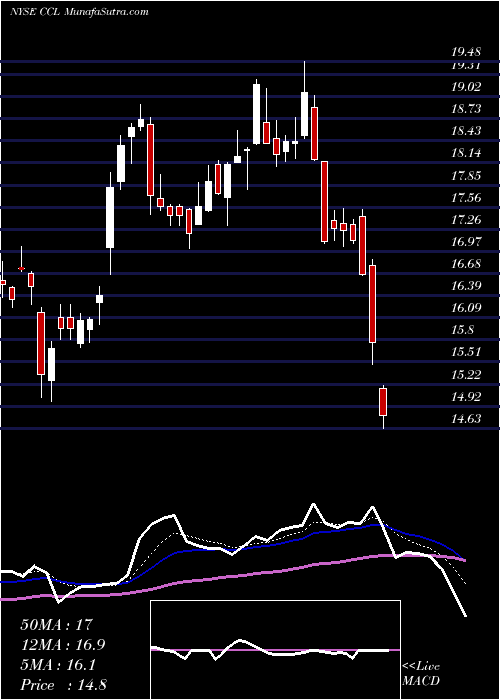Image resolution: width=500 pixels, height=700 pixels.
Task: Click the 17.26 price axis label
Action: point(466,220)
